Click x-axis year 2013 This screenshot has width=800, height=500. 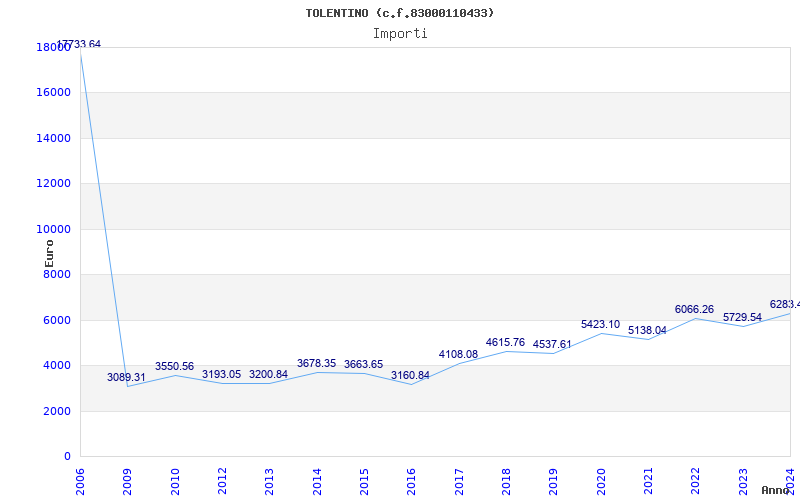(269, 481)
